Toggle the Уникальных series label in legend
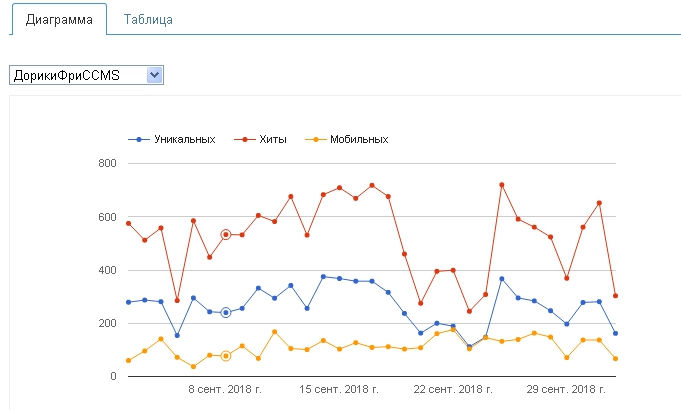Screen dimensions: 681x410 (x=184, y=139)
